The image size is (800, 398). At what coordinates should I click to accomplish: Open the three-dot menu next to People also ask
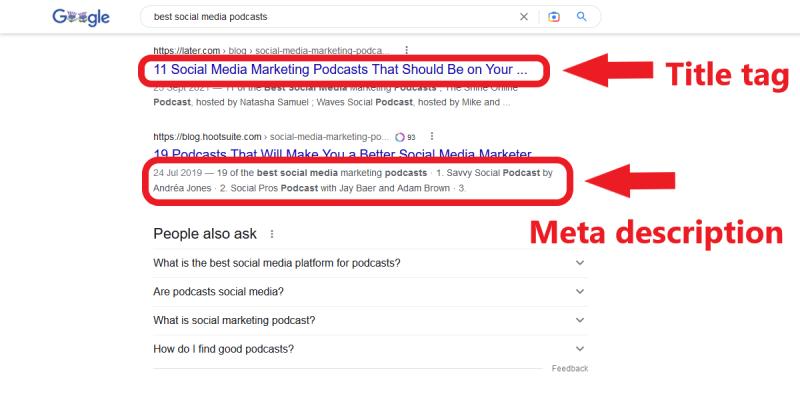click(272, 234)
